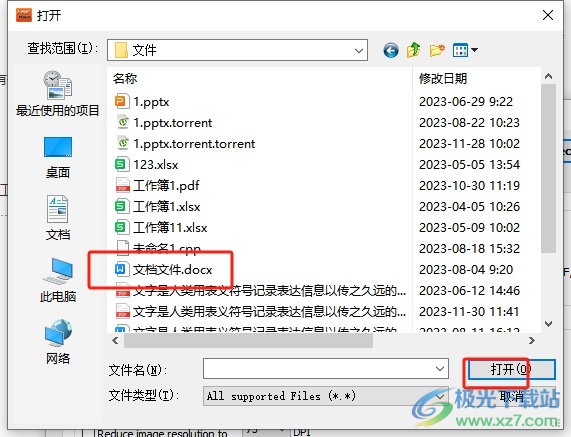This screenshot has height=437, width=571.
Task: Open the view menu icon
Action: pos(465,50)
